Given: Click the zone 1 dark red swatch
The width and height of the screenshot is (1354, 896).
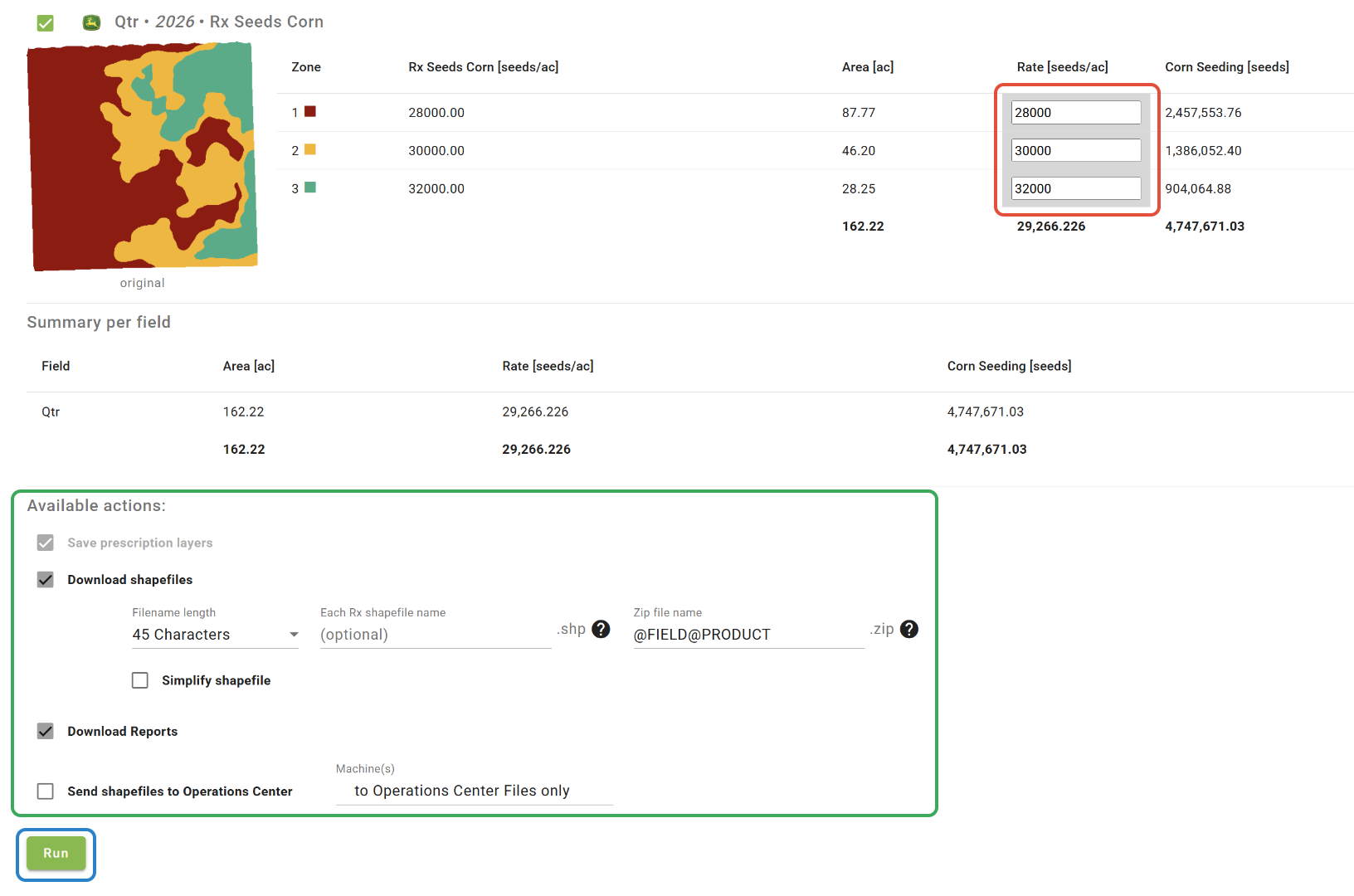Looking at the screenshot, I should (x=310, y=111).
